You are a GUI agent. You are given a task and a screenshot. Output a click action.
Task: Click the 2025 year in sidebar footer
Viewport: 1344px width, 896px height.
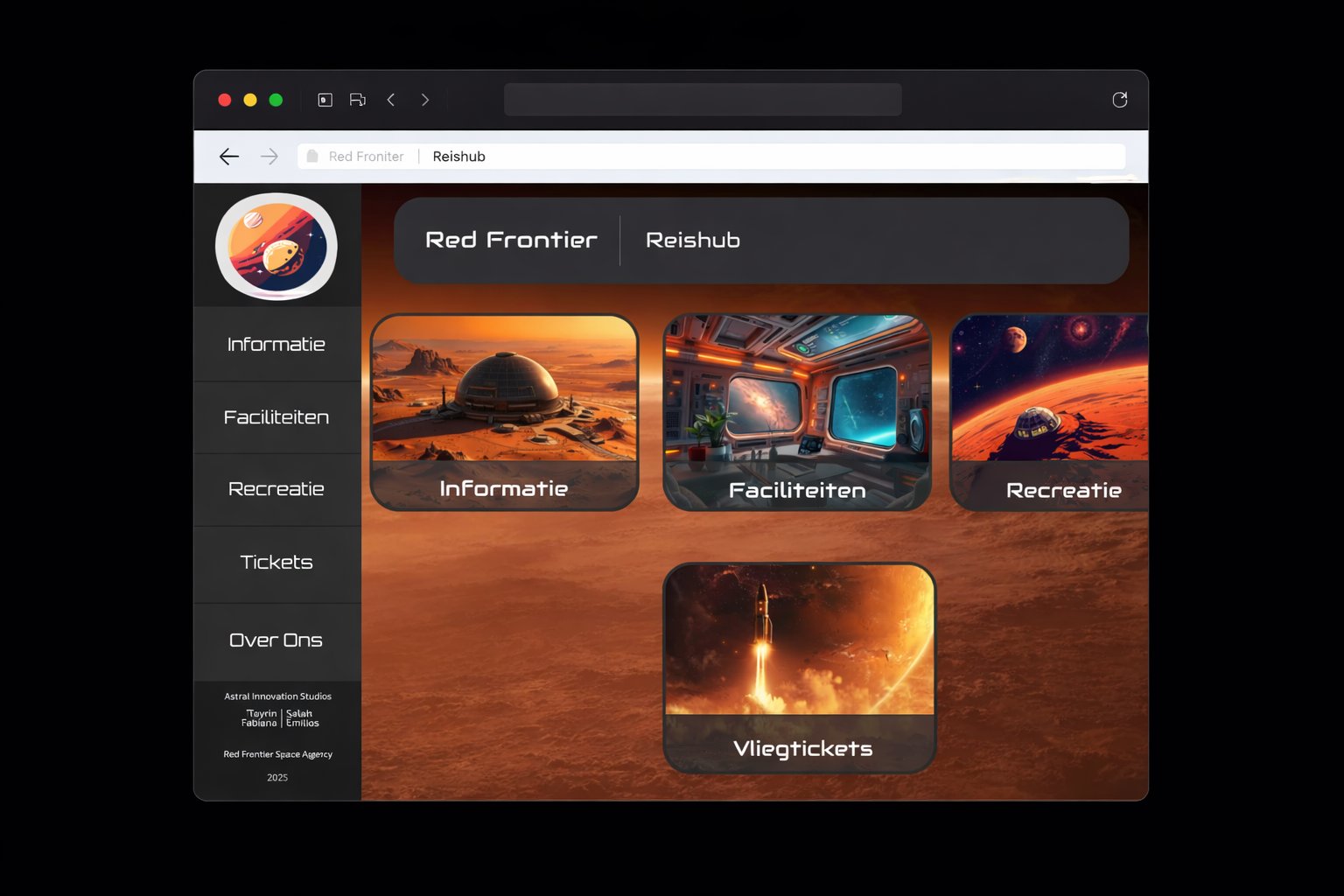click(x=277, y=777)
